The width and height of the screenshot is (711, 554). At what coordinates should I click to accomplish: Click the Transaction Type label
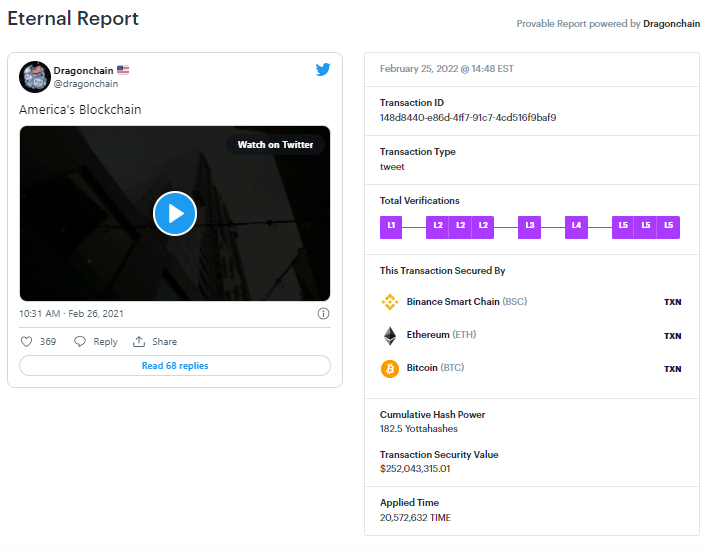click(418, 152)
